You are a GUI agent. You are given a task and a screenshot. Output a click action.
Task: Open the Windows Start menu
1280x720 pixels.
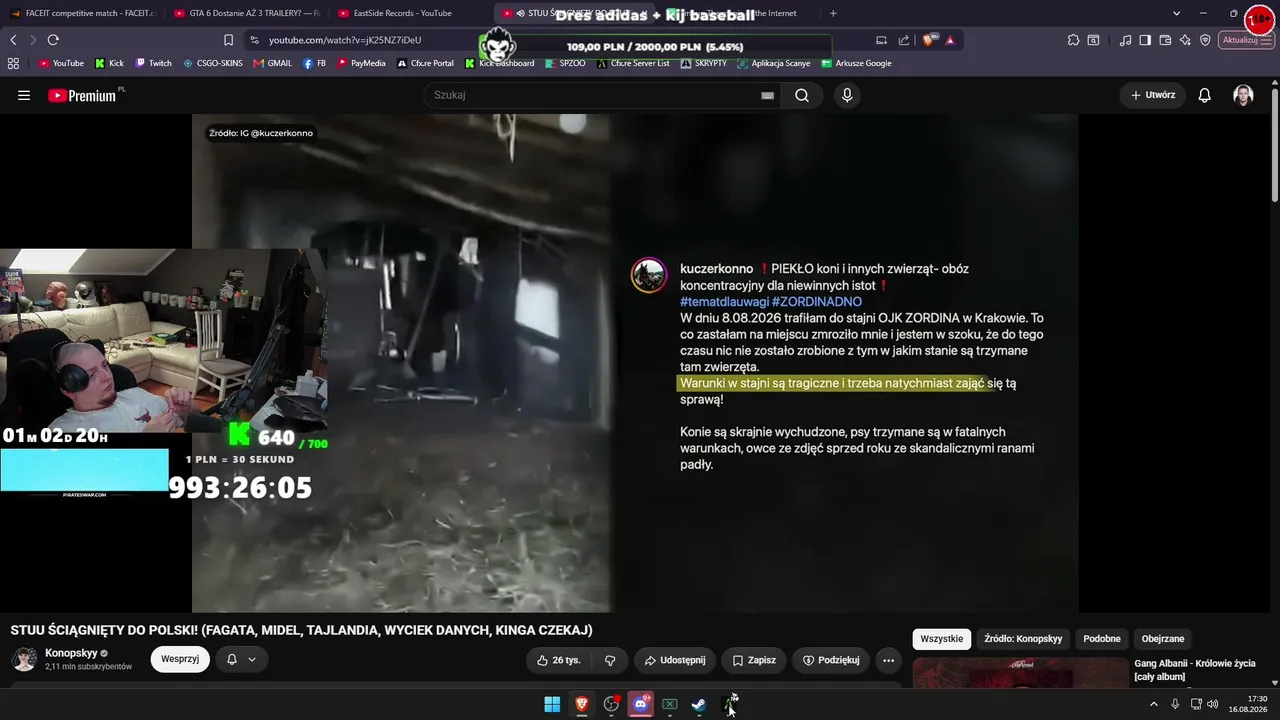[x=552, y=705]
